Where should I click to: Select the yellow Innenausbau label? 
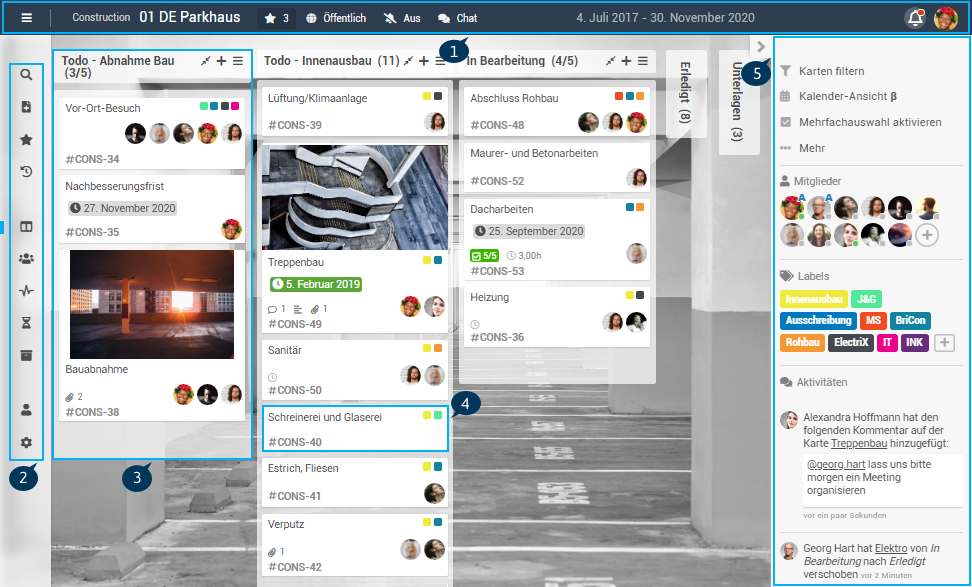point(813,299)
